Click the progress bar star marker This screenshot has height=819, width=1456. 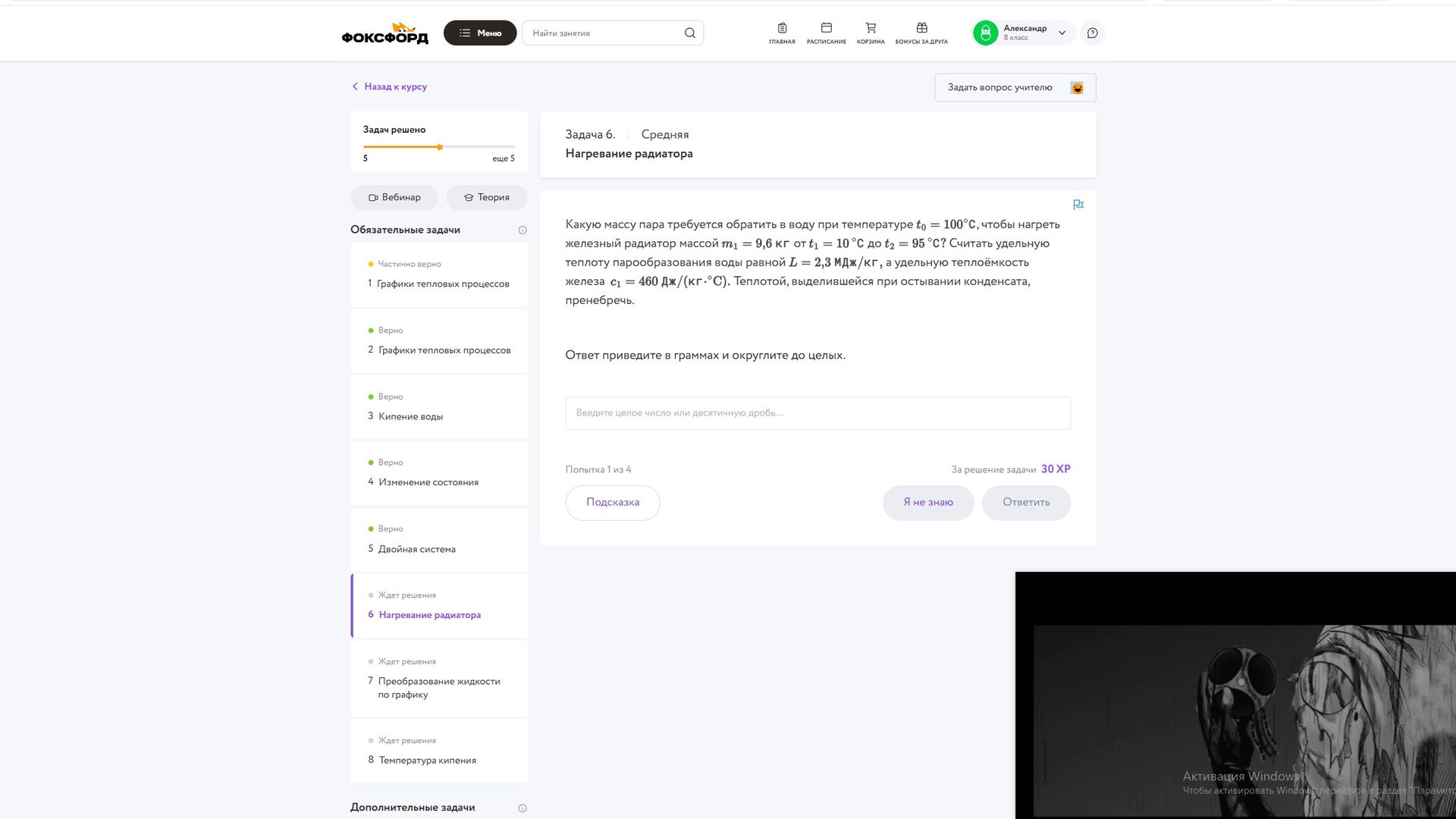tap(440, 147)
